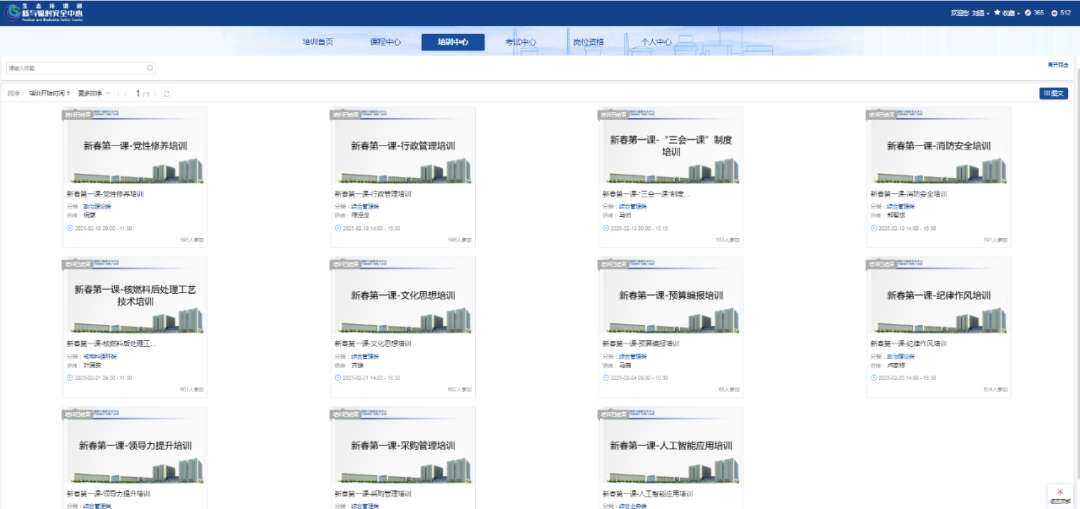This screenshot has width=1080, height=509.
Task: Click the clock icon on the 消防安全培训 card
Action: pos(873,228)
